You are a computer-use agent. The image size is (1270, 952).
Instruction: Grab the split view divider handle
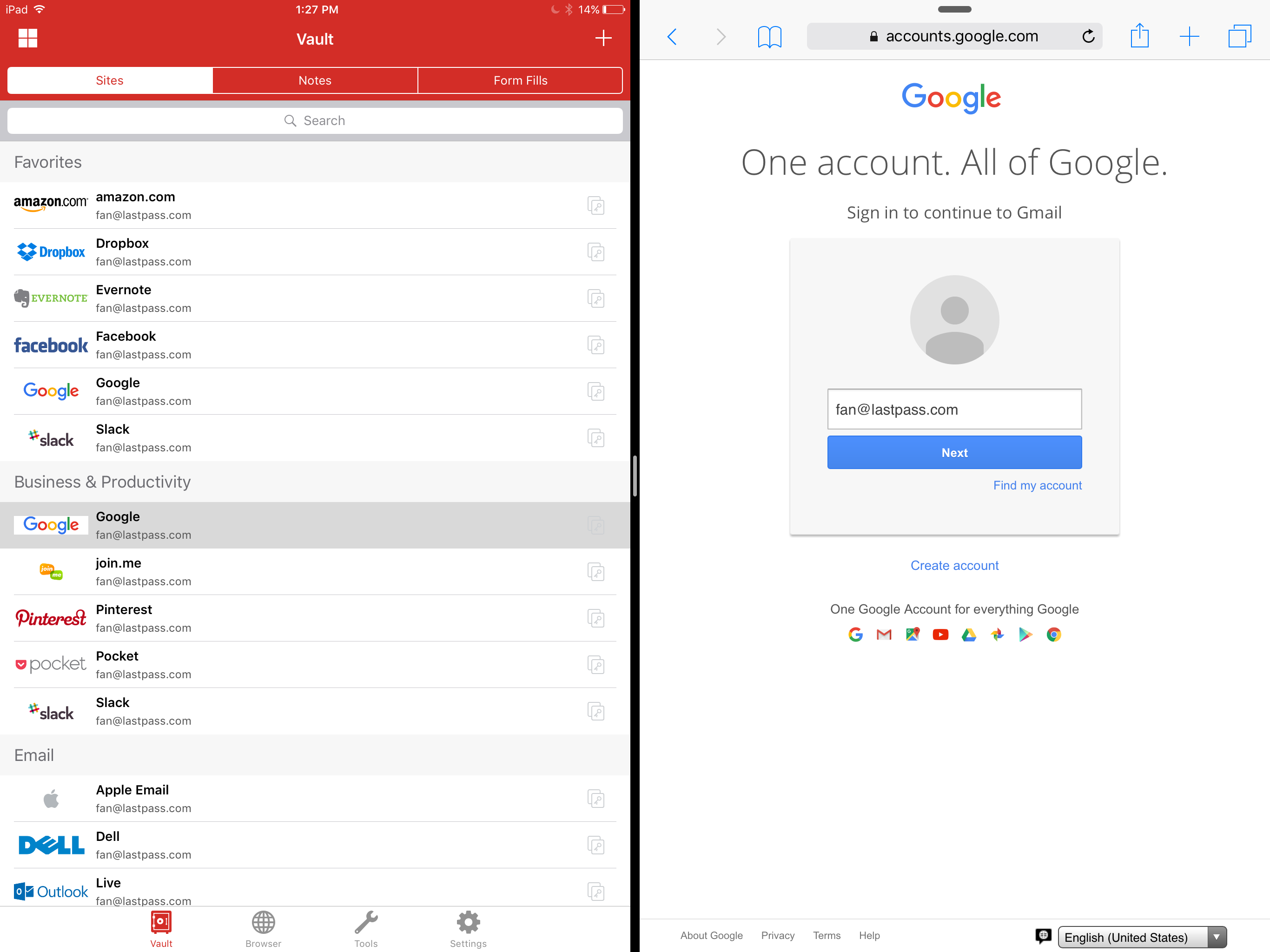(635, 476)
